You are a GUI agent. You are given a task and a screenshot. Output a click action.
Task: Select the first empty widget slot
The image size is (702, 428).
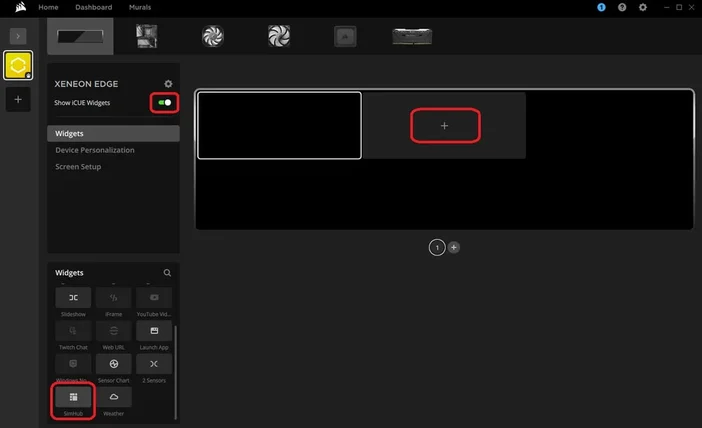pyautogui.click(x=279, y=125)
